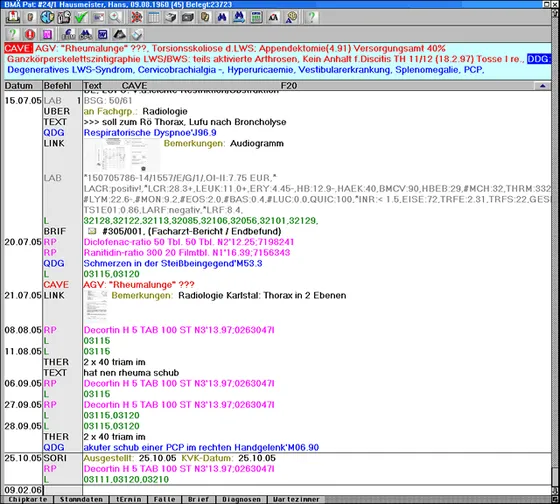Click the black ultrasound fan icon
Screen dimensions: 560x504
pos(120,34)
